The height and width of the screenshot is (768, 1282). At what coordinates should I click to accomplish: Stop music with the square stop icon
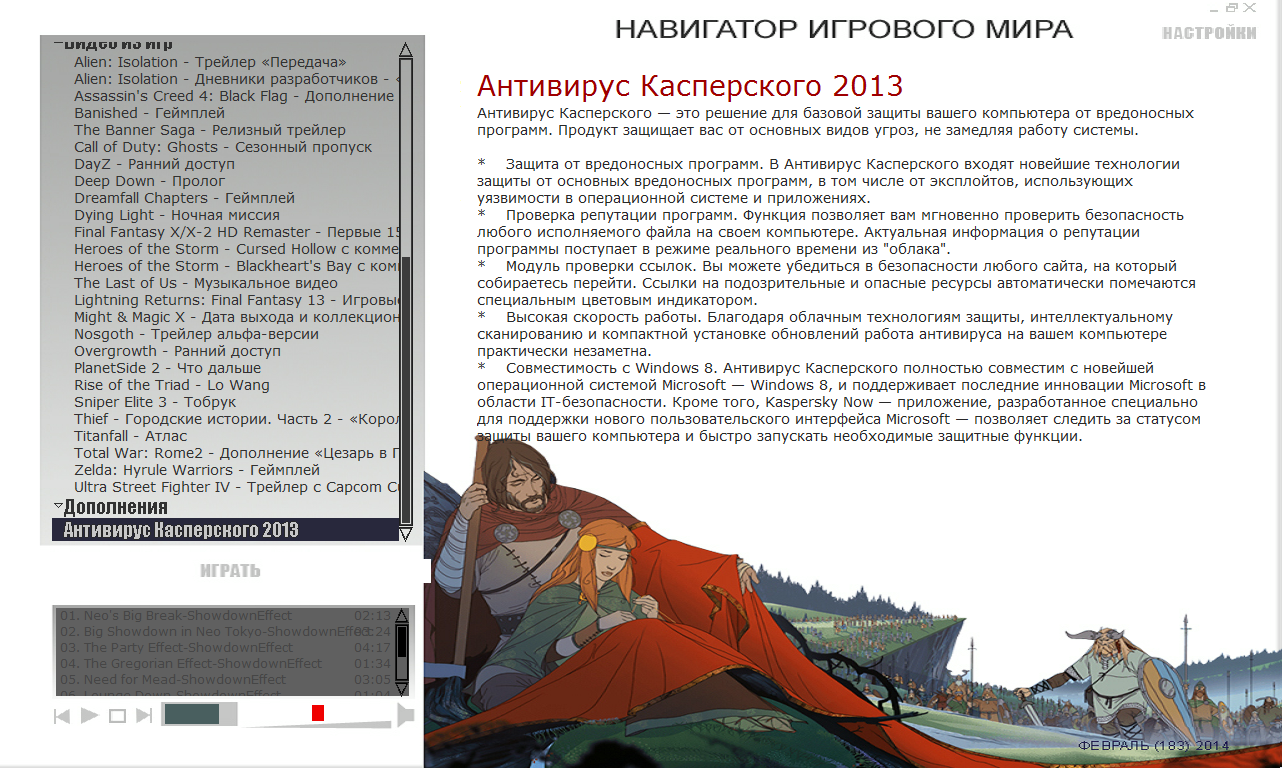[117, 716]
